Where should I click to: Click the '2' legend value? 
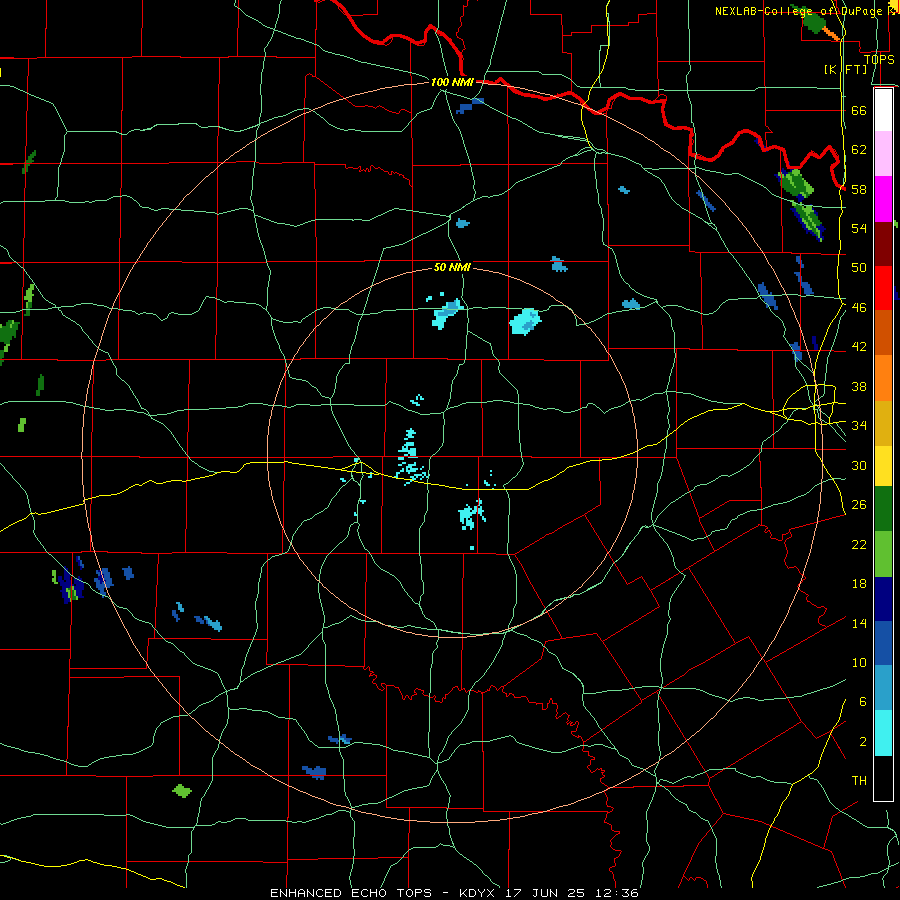[863, 741]
